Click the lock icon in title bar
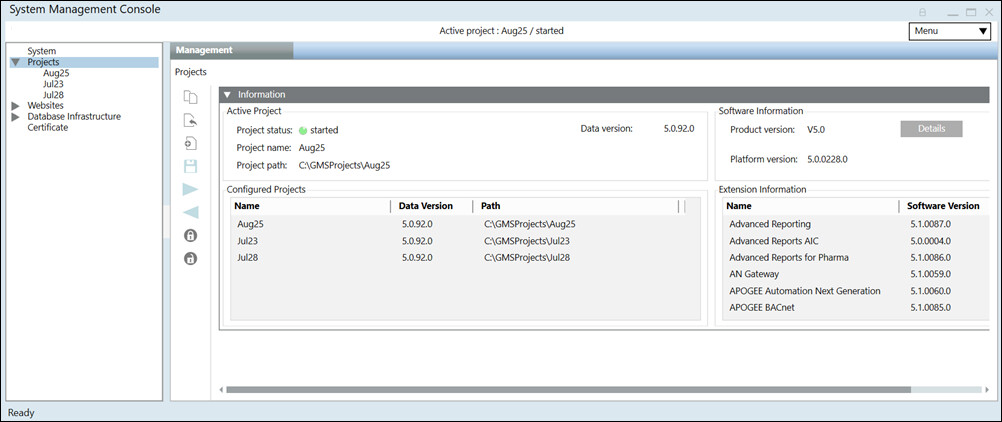Screen dimensions: 1002x422 click(x=923, y=11)
